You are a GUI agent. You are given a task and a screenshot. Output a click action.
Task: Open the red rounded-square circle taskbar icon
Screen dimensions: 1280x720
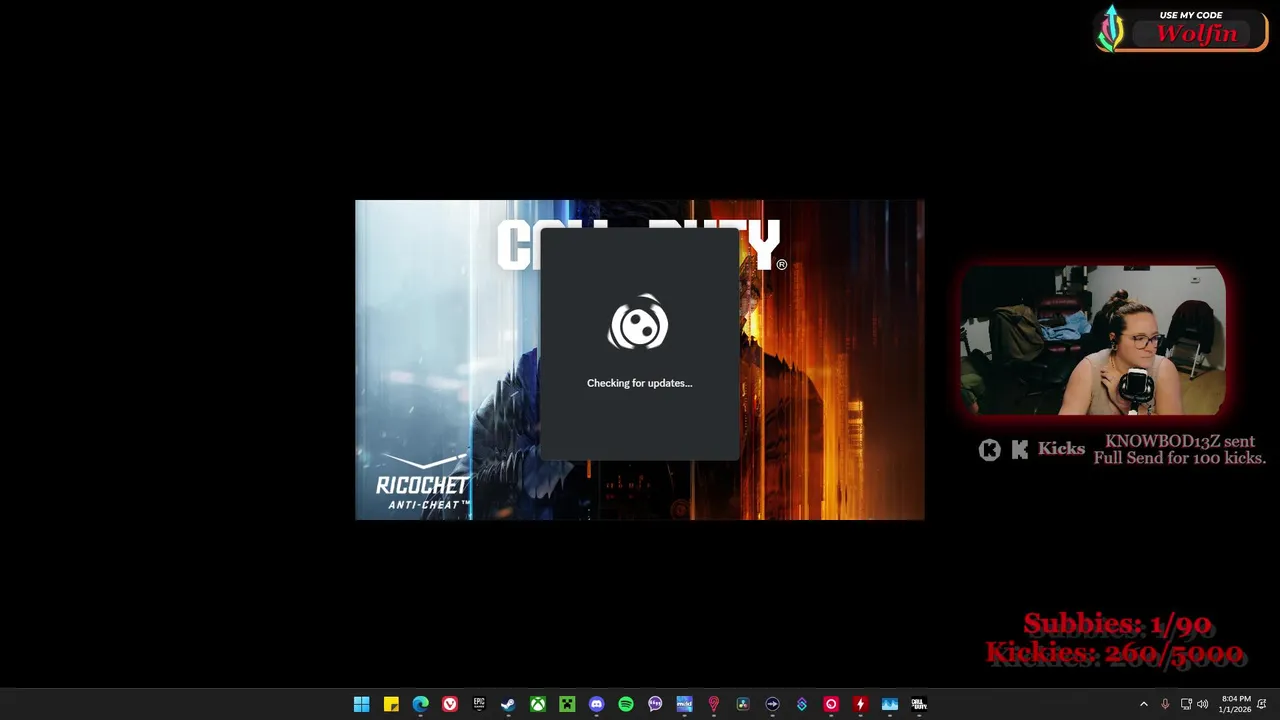831,704
